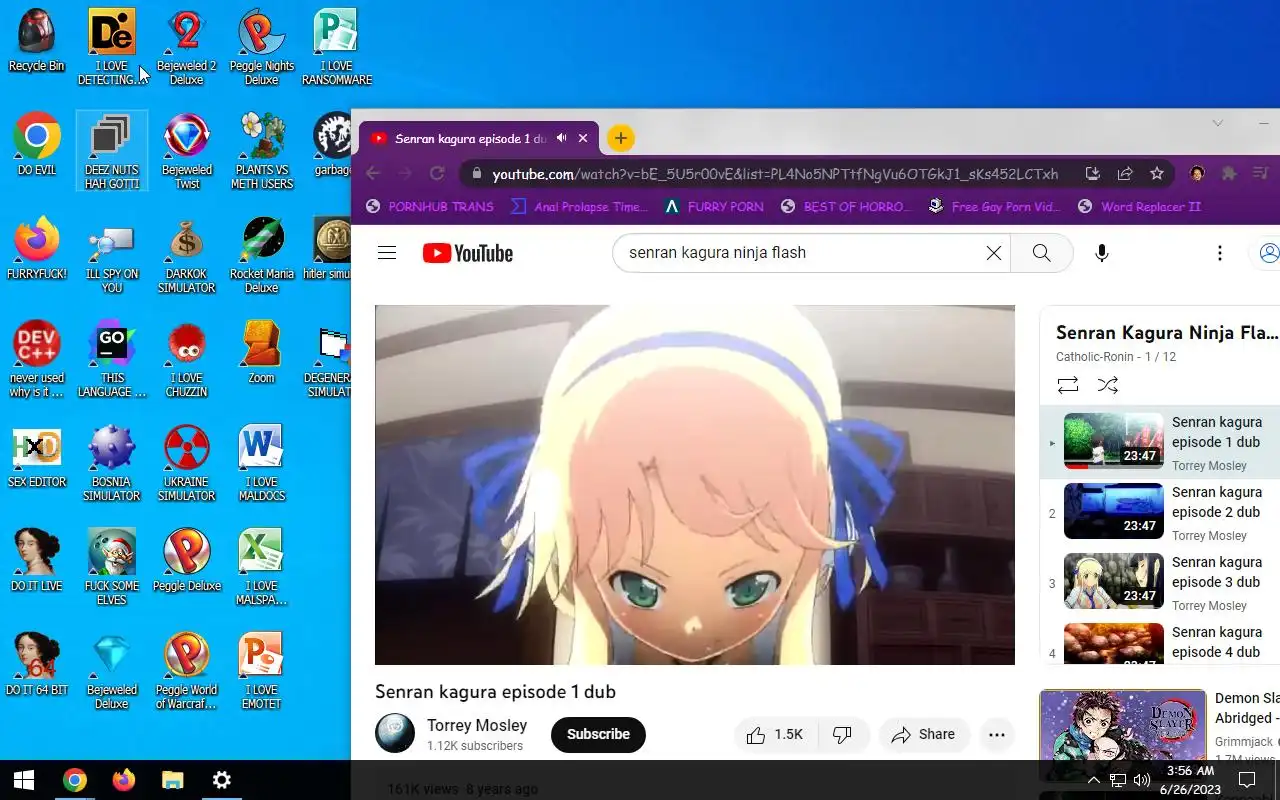Click the main video player

point(695,485)
